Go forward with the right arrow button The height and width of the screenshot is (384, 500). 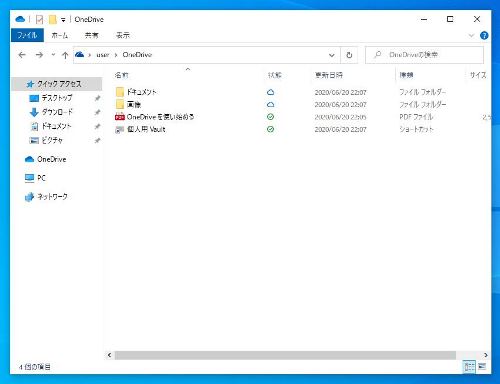point(39,55)
